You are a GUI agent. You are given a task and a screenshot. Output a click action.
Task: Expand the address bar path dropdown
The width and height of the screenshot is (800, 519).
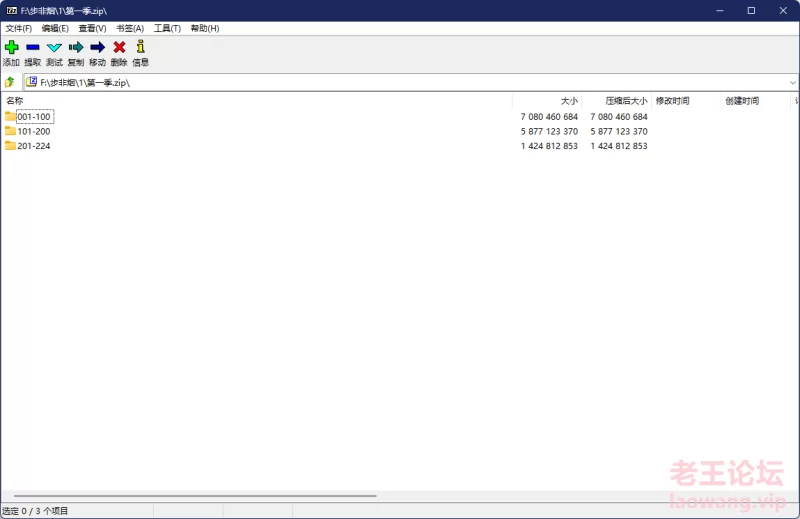coord(792,82)
